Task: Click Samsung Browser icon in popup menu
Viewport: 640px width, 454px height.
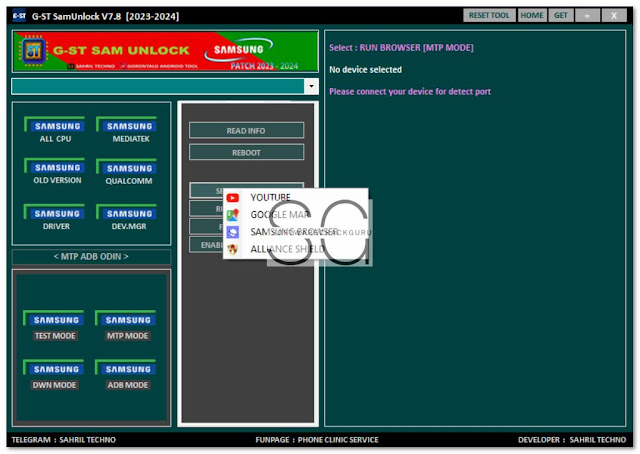Action: (x=233, y=232)
